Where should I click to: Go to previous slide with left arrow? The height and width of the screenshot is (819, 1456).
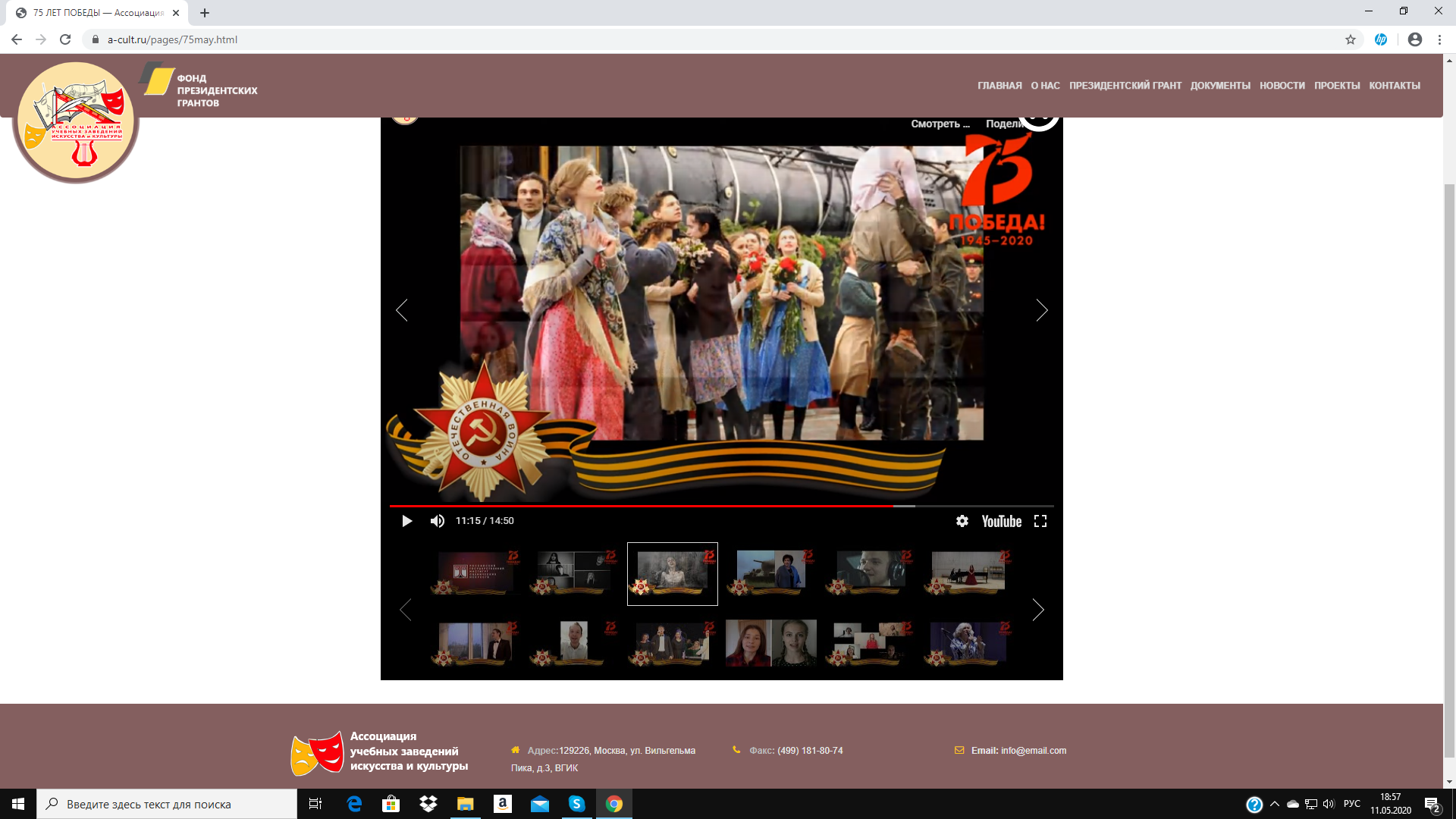(402, 310)
